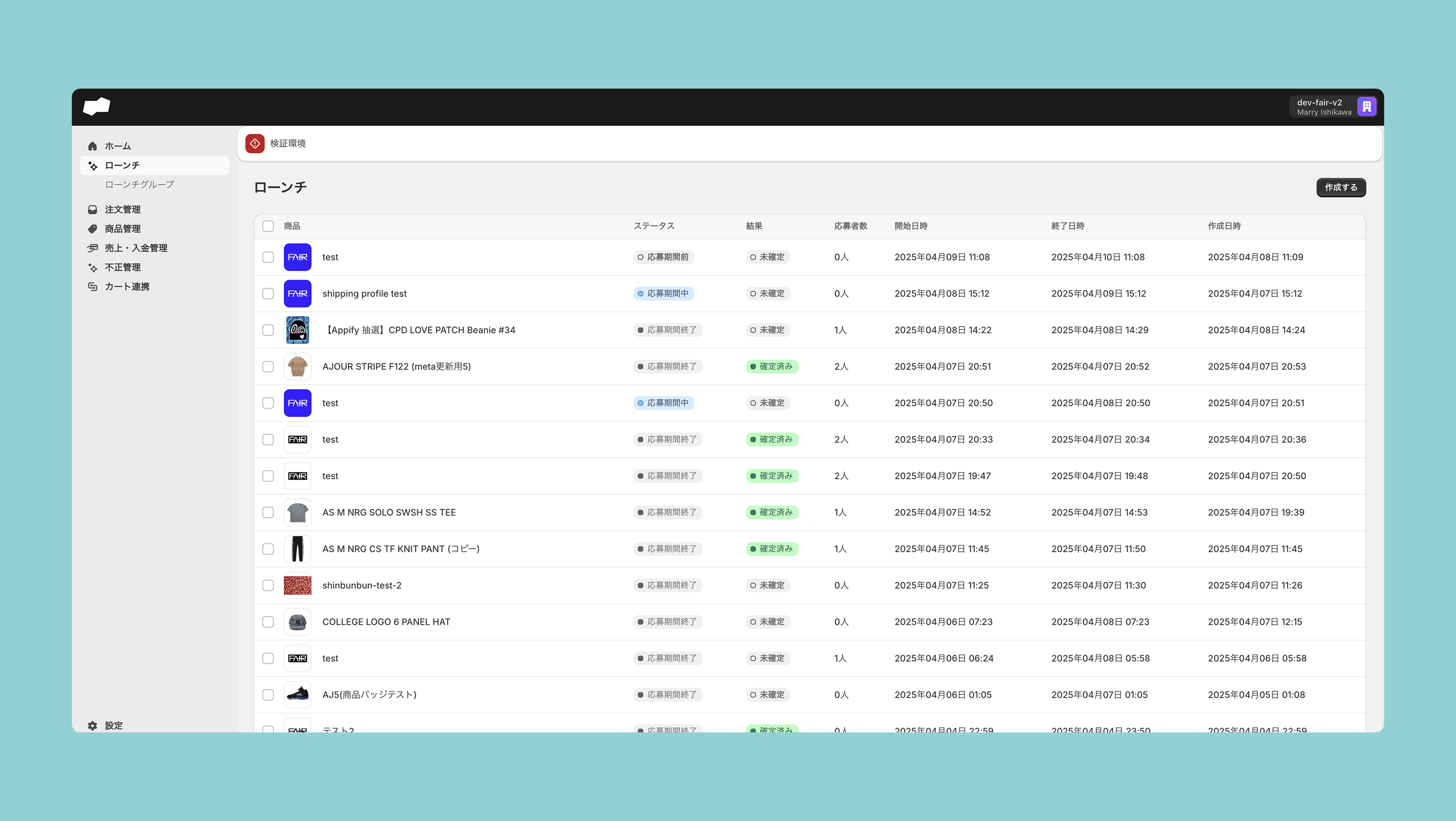Select Launch (ローンチ) in the sidebar
The image size is (1456, 821).
pos(122,166)
